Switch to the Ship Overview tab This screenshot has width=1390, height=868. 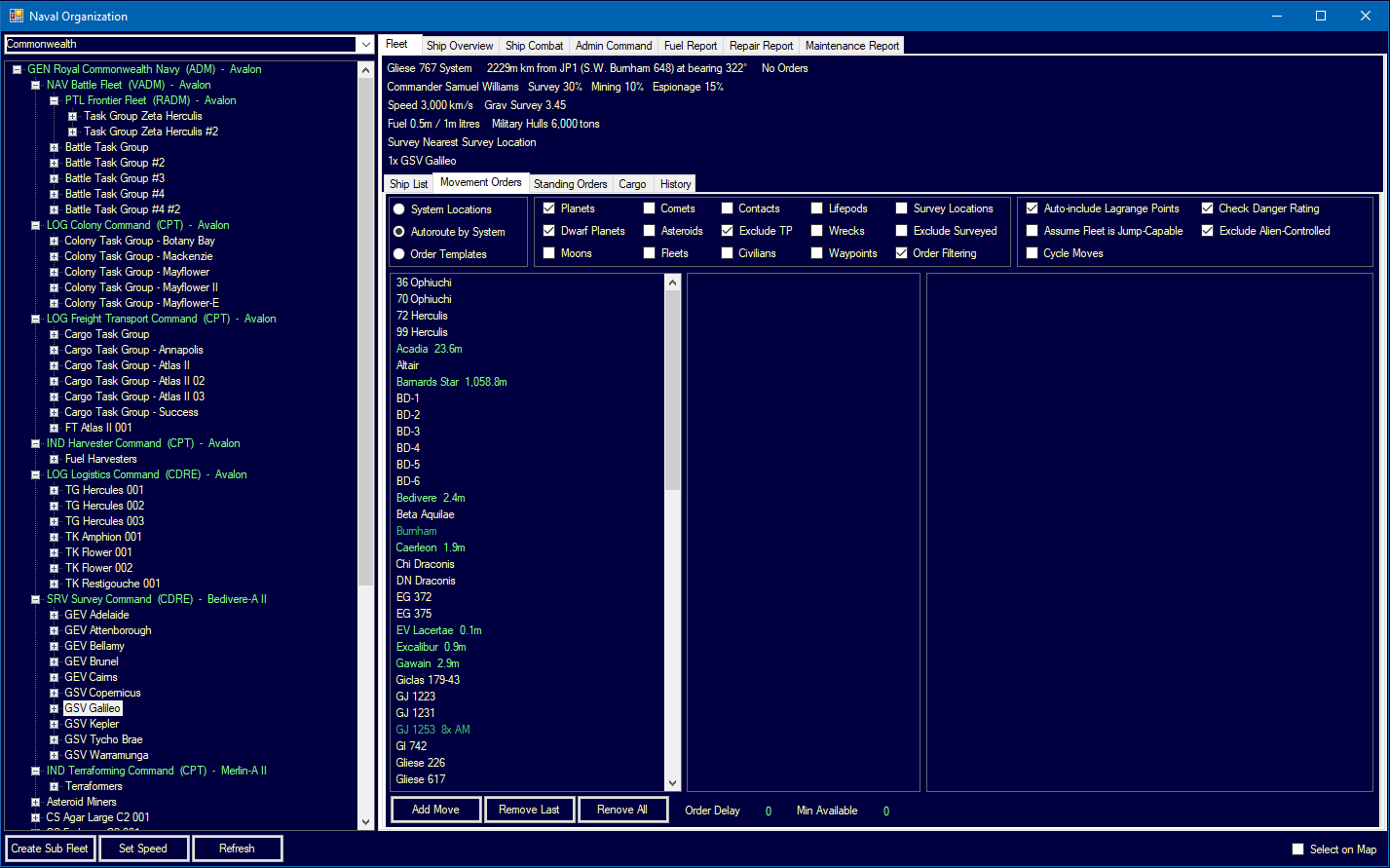460,46
